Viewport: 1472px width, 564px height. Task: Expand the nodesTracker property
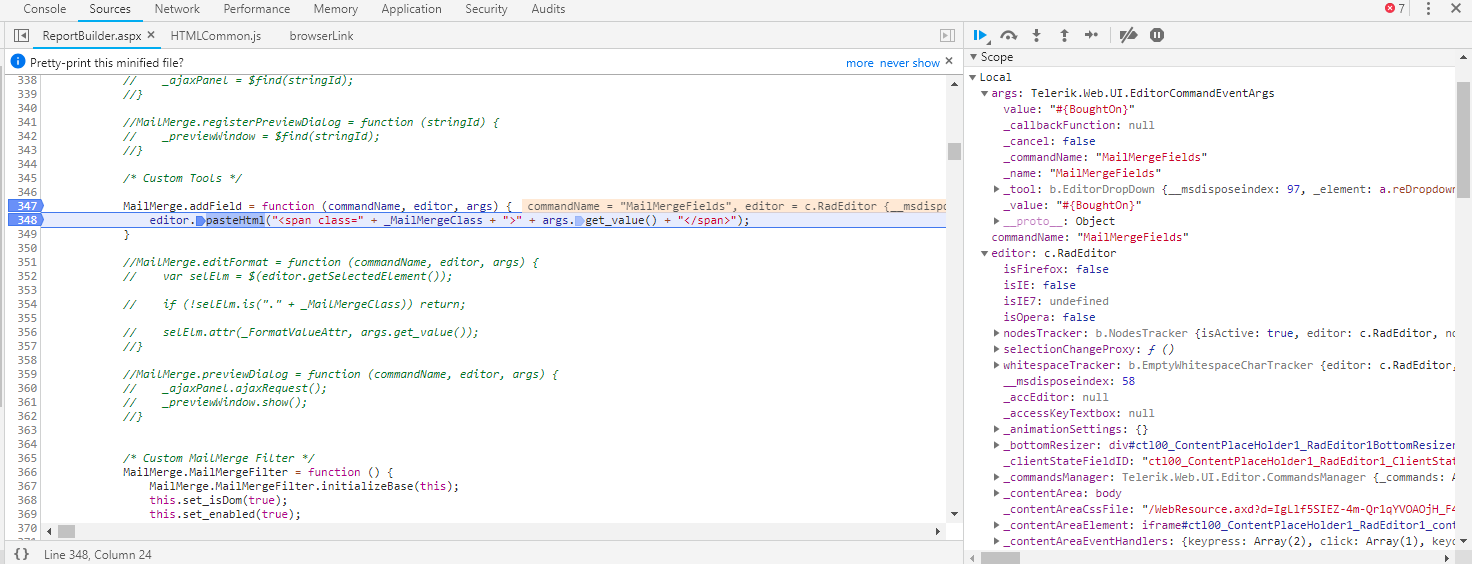coord(997,333)
